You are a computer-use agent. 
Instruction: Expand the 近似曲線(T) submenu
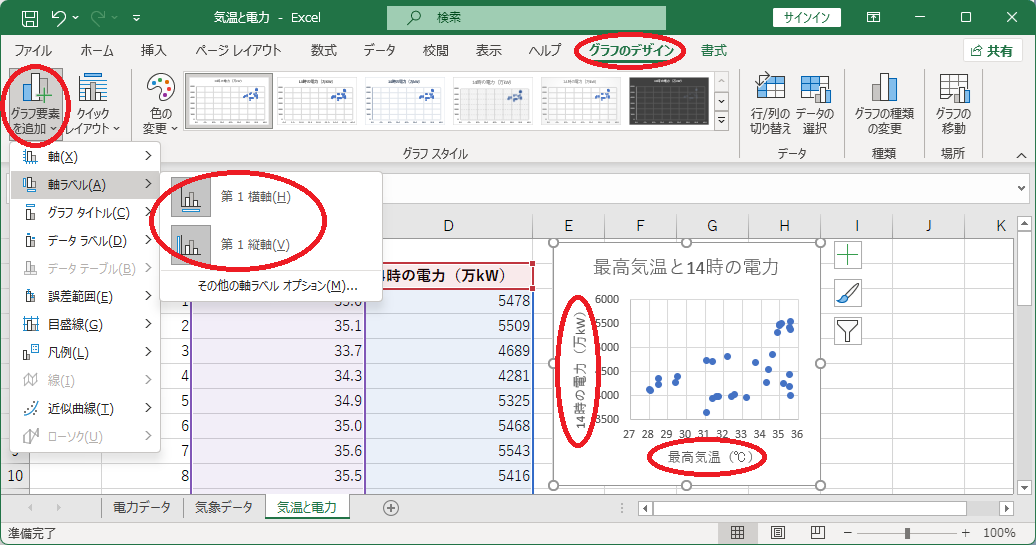pos(85,408)
